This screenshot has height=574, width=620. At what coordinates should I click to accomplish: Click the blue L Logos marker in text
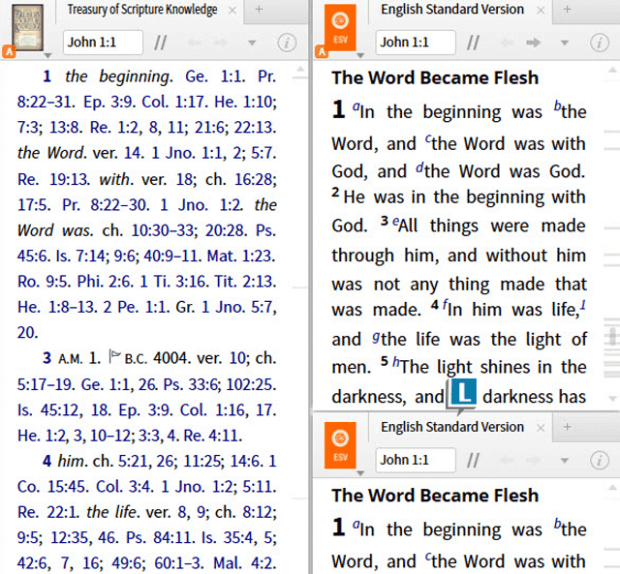[461, 394]
